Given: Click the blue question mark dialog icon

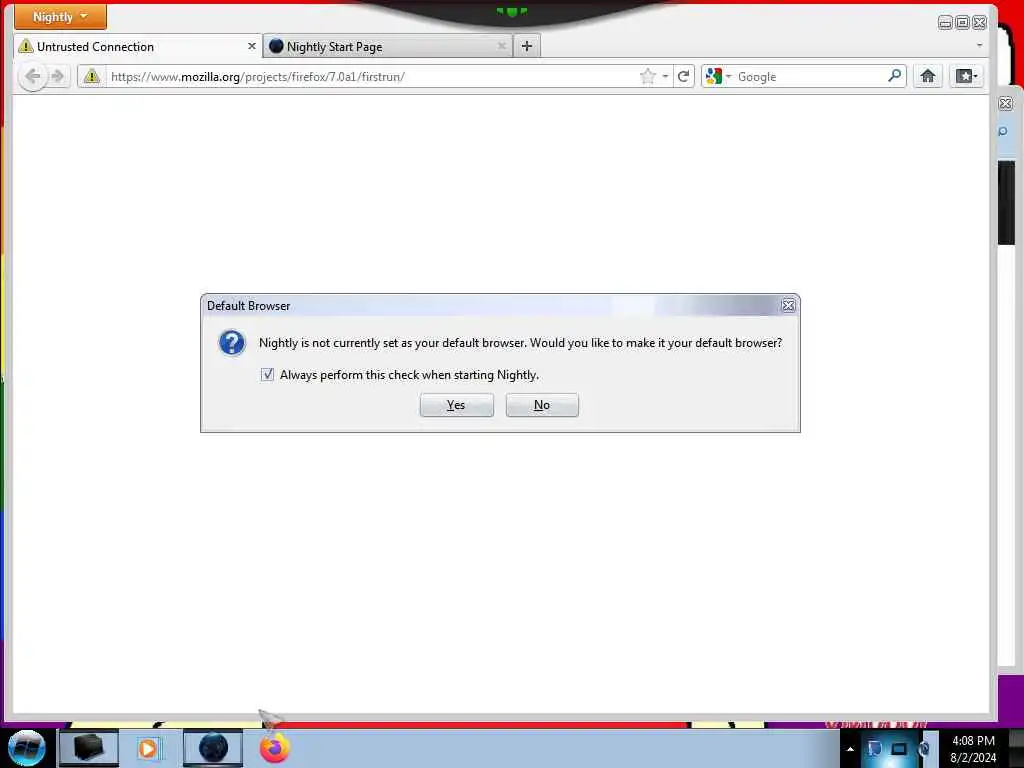Looking at the screenshot, I should pyautogui.click(x=232, y=343).
